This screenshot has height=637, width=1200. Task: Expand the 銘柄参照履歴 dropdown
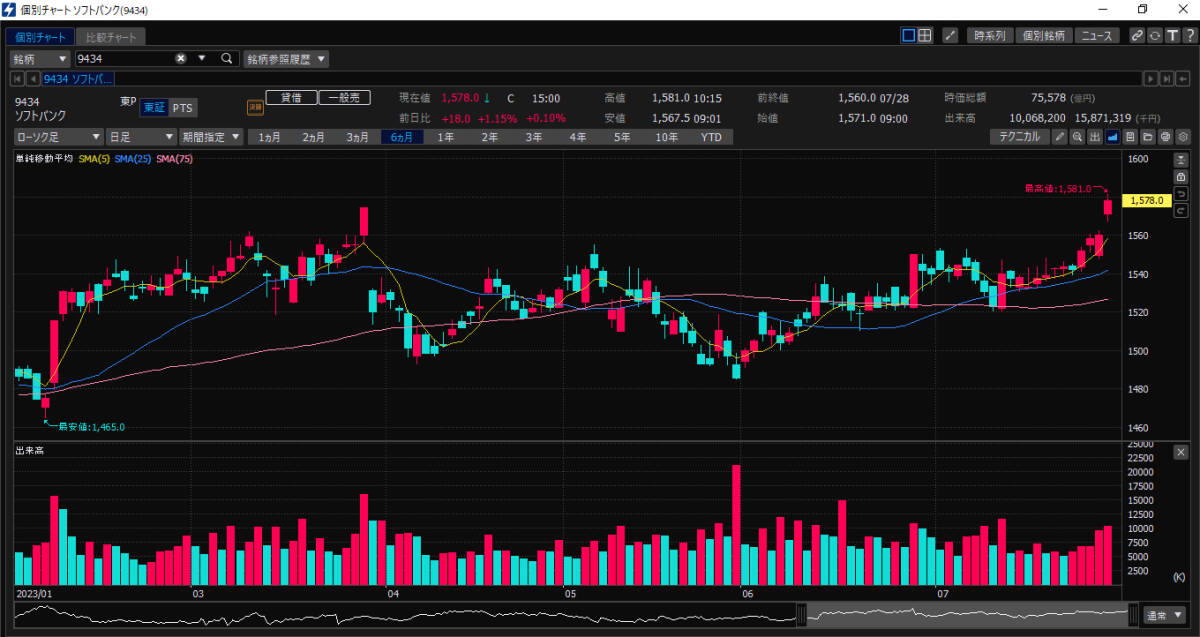click(286, 59)
